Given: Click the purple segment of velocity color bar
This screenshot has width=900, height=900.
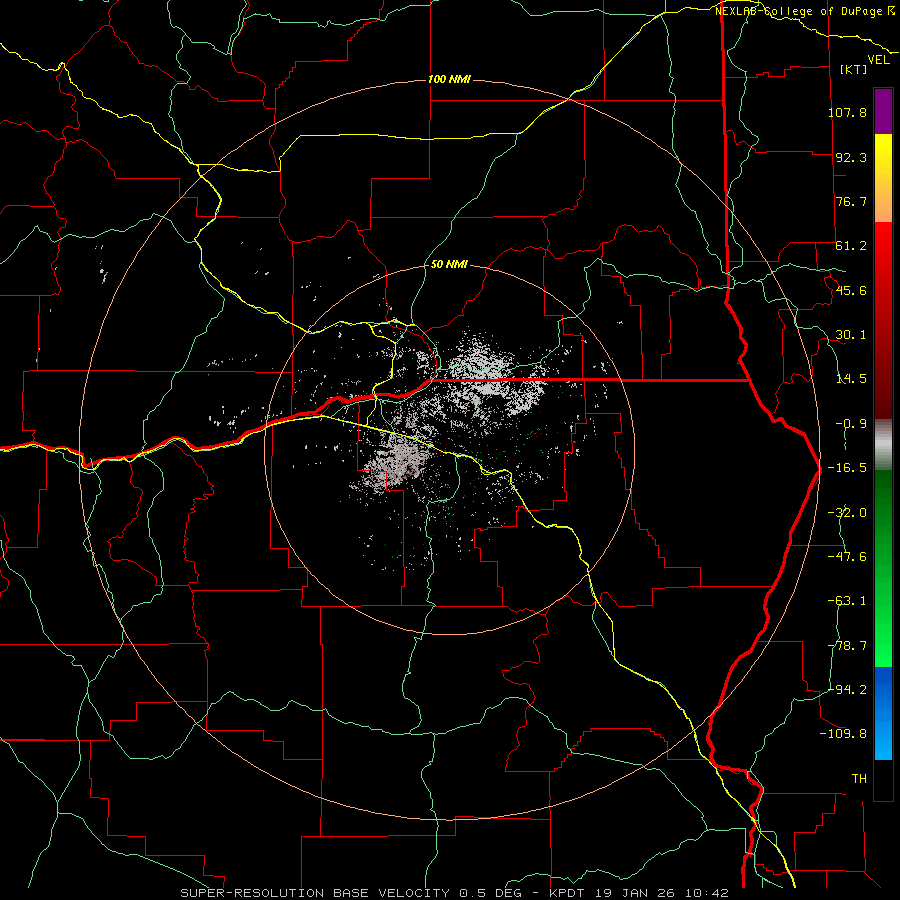Looking at the screenshot, I should (x=883, y=111).
